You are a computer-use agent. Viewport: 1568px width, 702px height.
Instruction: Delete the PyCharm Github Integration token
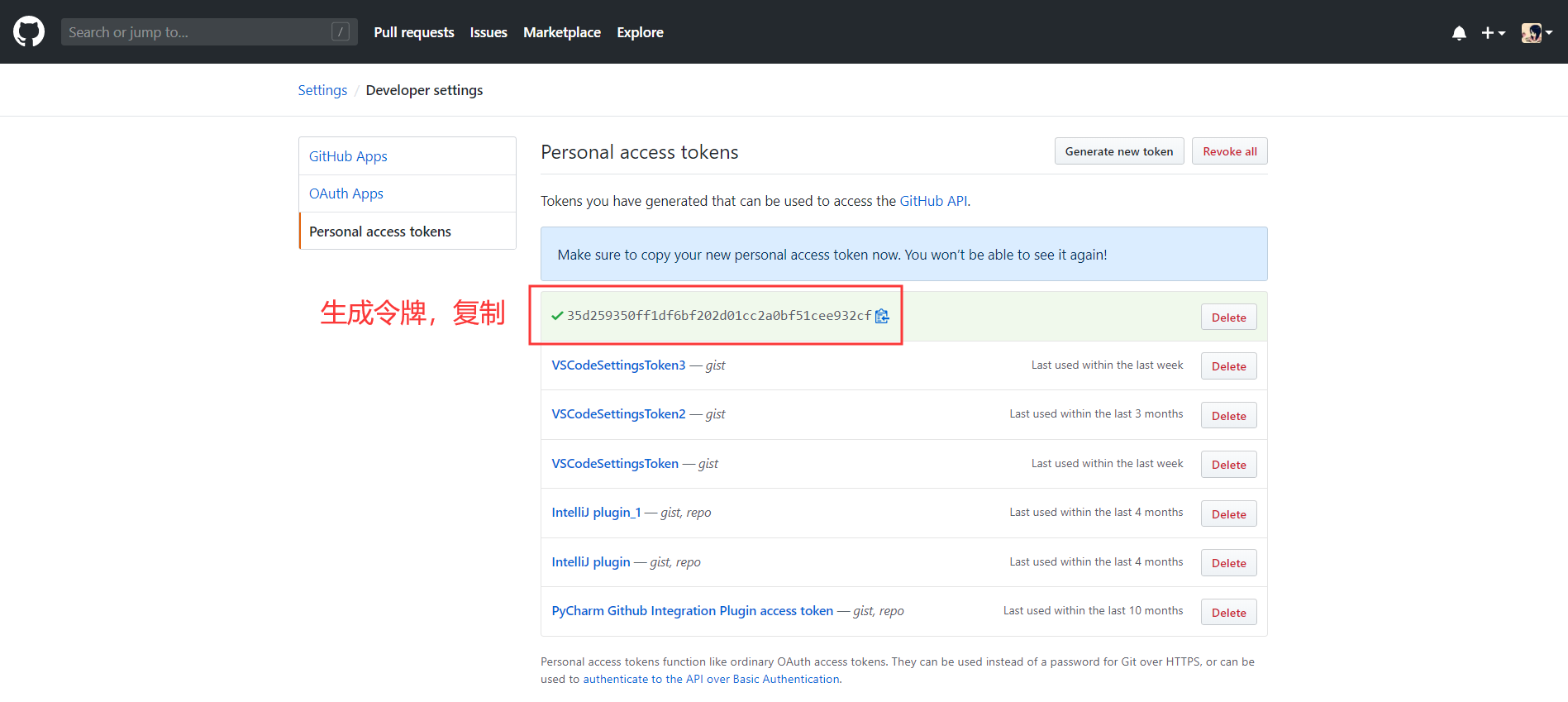click(x=1229, y=613)
